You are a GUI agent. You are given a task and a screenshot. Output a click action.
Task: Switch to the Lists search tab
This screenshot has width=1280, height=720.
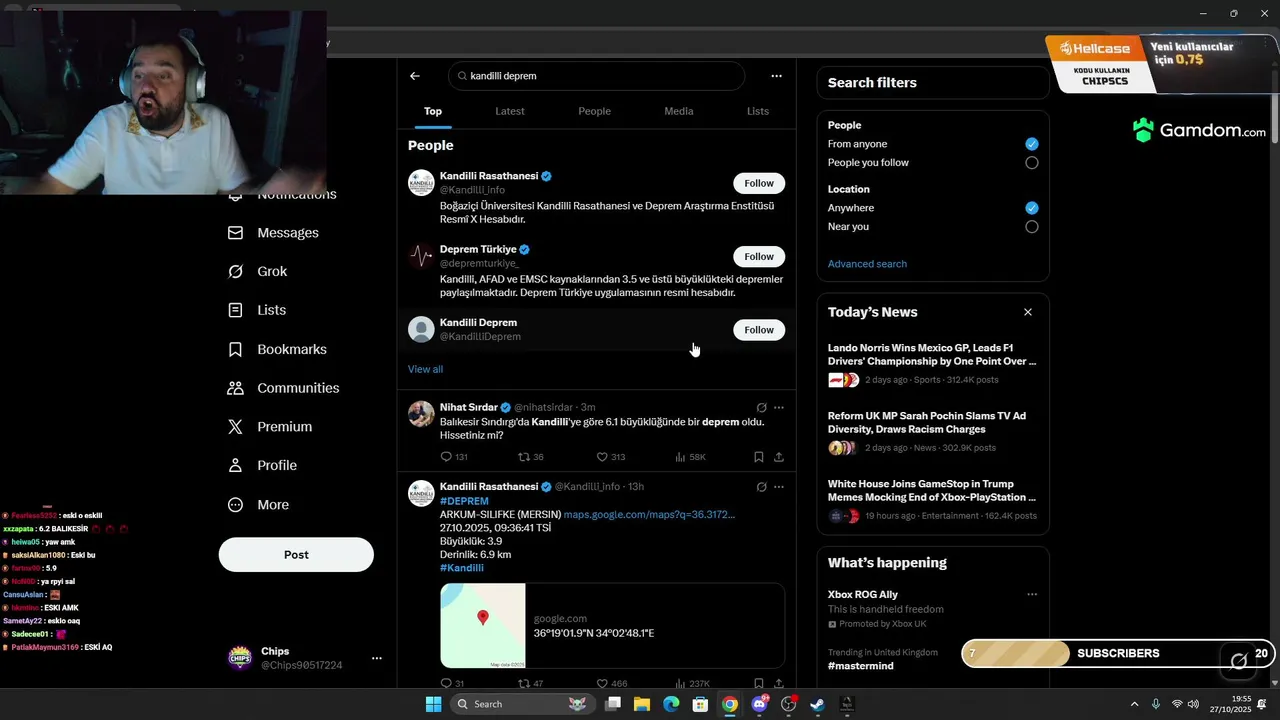pos(758,111)
